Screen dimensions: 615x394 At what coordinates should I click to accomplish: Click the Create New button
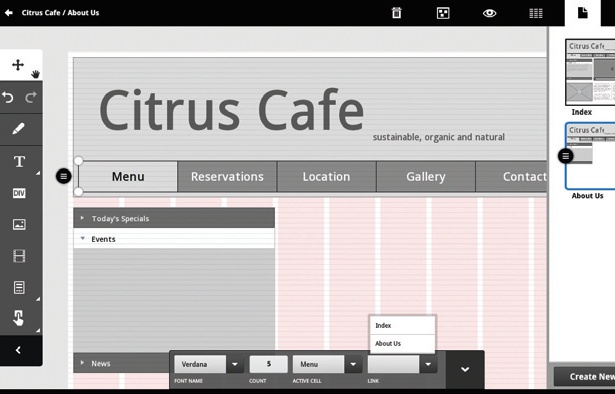[584, 376]
